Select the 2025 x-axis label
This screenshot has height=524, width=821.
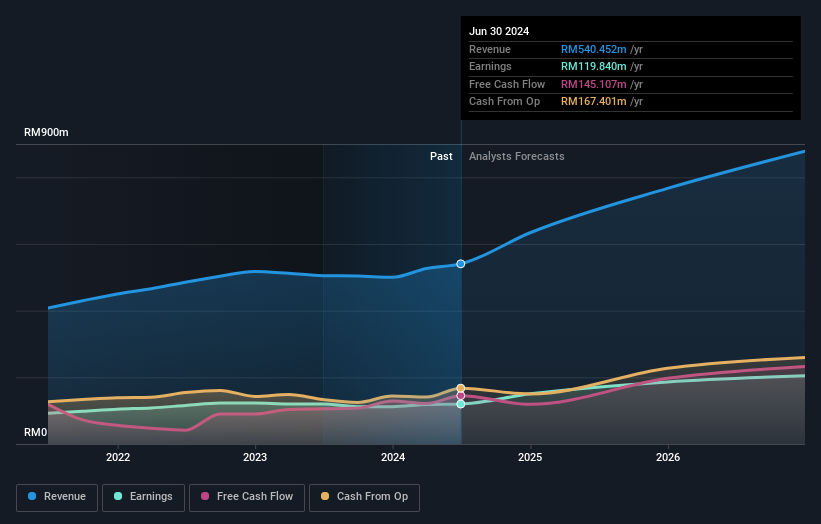(530, 457)
